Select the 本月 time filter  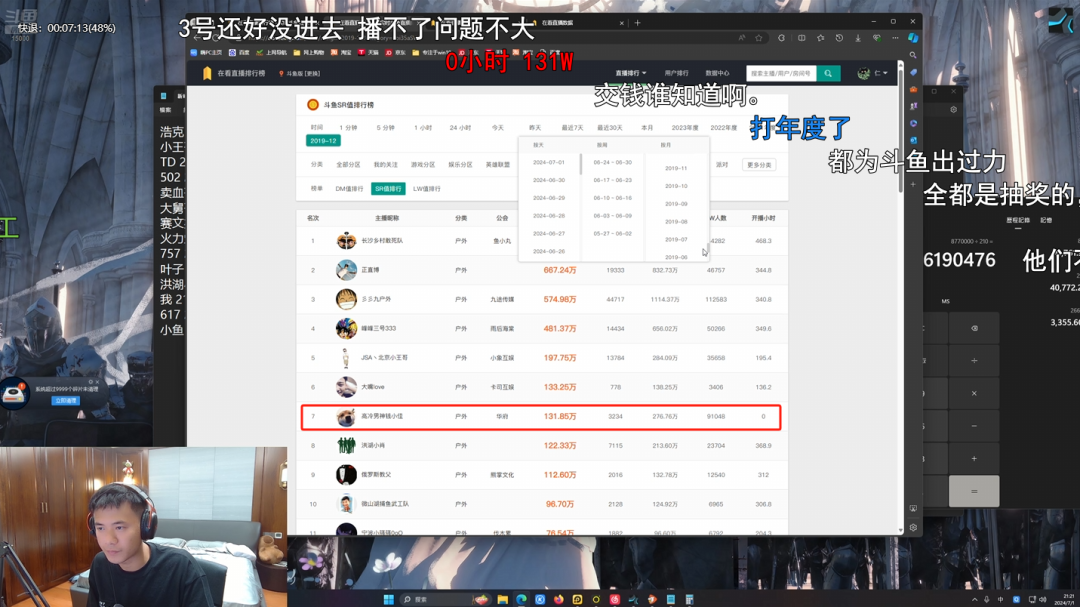point(647,127)
